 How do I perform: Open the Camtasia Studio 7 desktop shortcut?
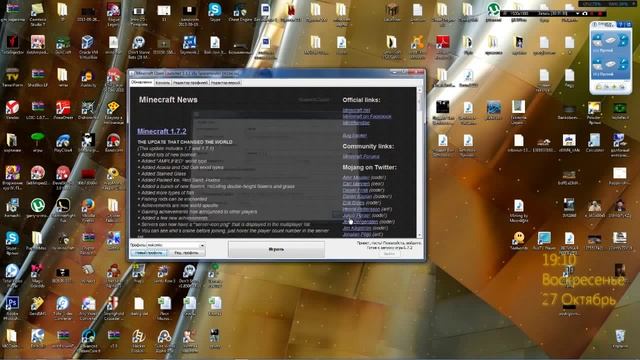click(37, 13)
